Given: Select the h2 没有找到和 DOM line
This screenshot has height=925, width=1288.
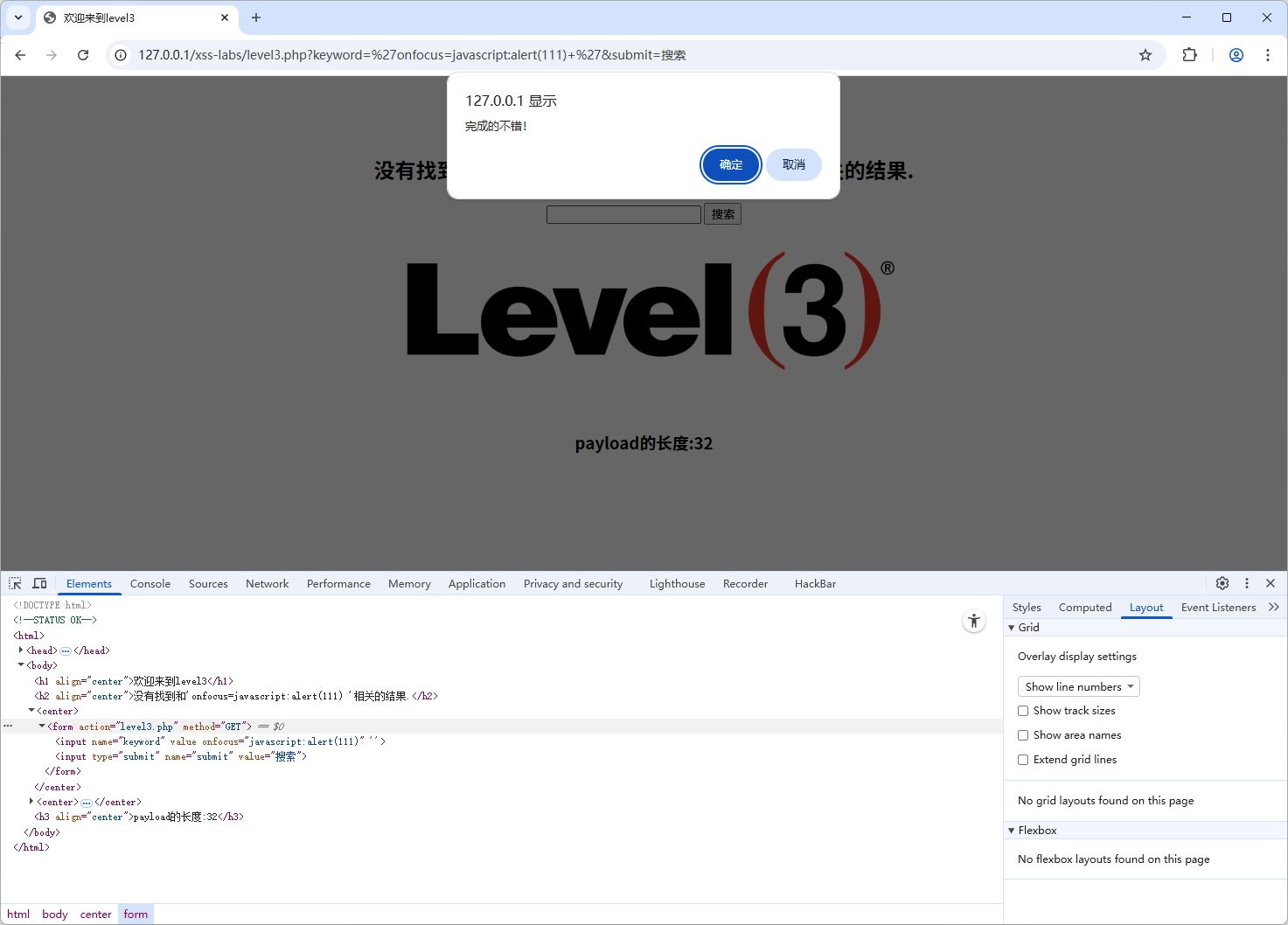Looking at the screenshot, I should pyautogui.click(x=236, y=696).
